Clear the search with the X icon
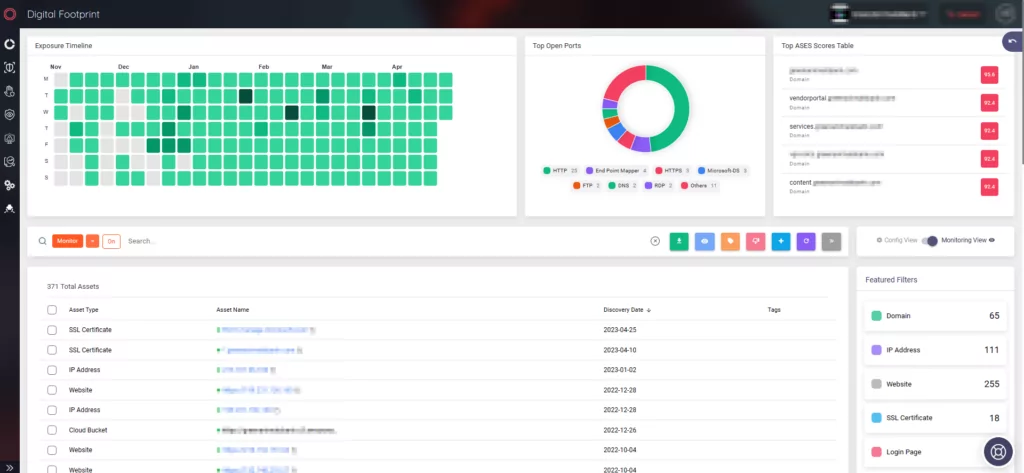1024x473 pixels. [655, 241]
